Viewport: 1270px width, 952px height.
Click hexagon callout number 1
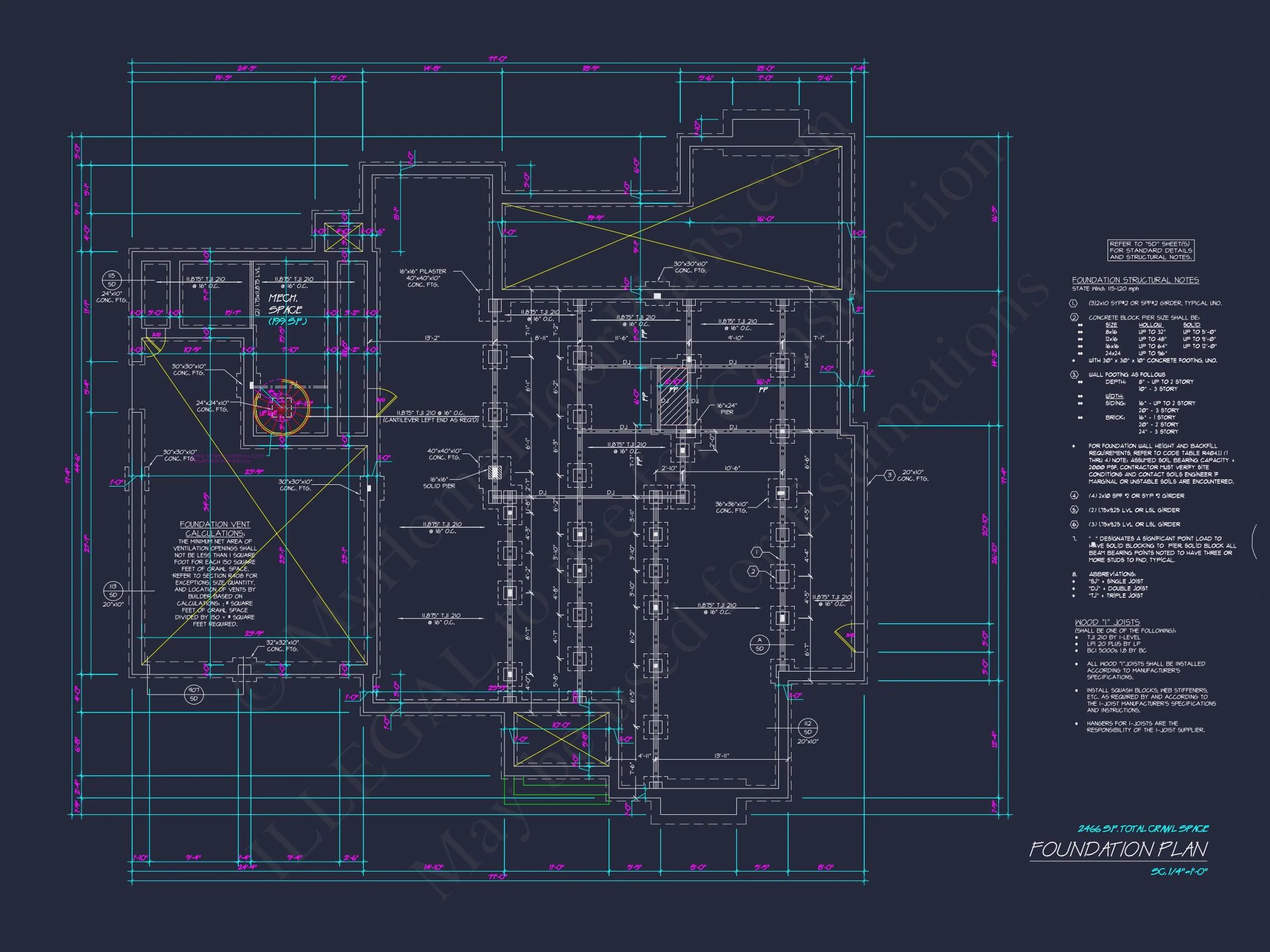(x=757, y=552)
